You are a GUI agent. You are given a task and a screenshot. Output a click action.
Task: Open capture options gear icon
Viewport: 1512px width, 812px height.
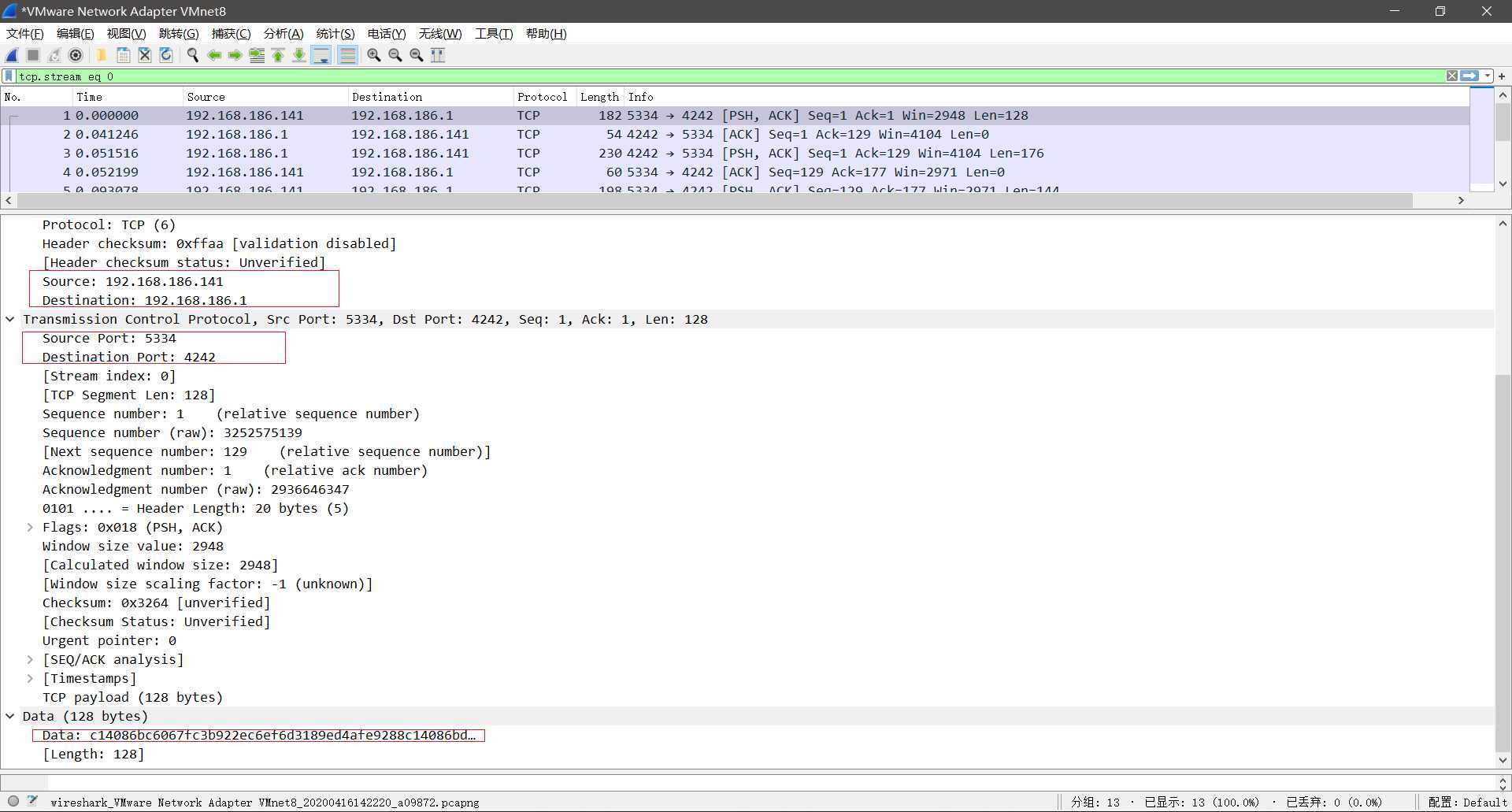click(76, 55)
